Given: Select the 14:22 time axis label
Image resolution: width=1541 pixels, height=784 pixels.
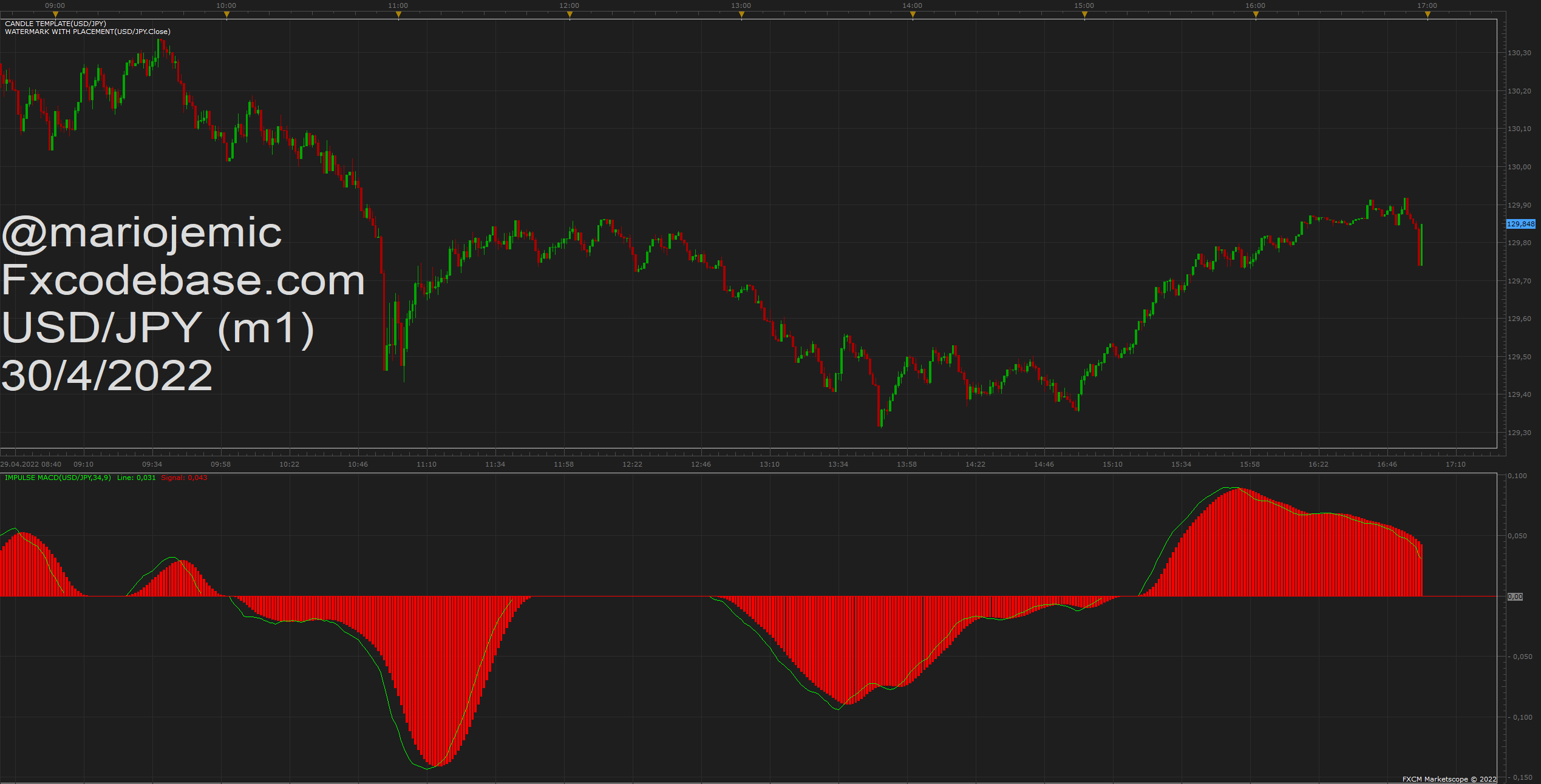Looking at the screenshot, I should tap(976, 464).
